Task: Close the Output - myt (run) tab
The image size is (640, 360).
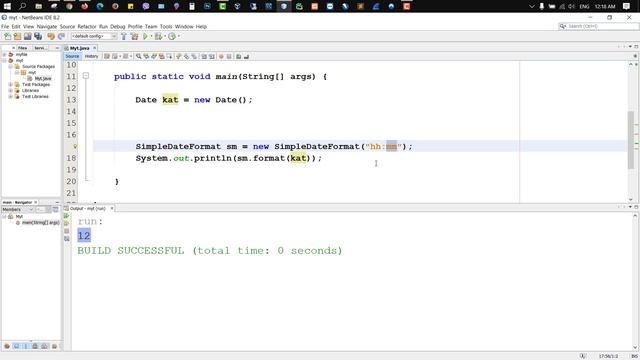Action: click(x=112, y=209)
